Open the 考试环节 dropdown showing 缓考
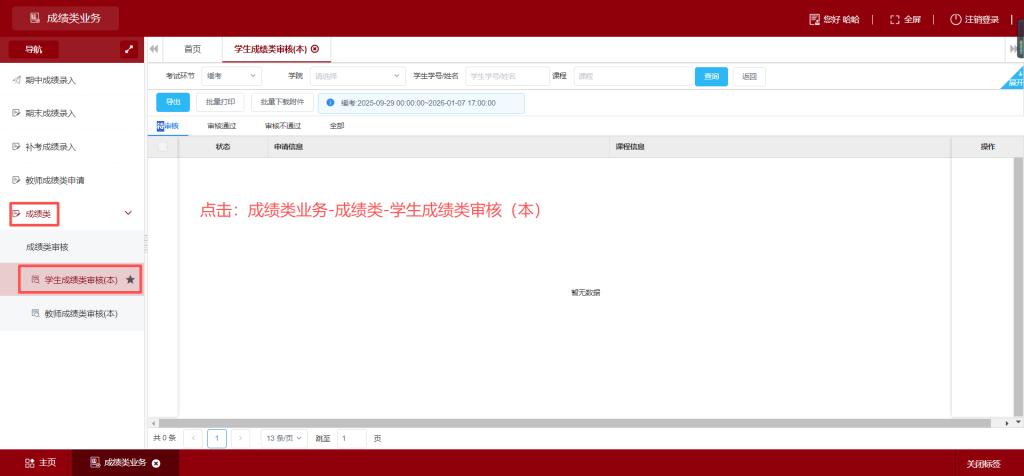1024x476 pixels. tap(231, 76)
